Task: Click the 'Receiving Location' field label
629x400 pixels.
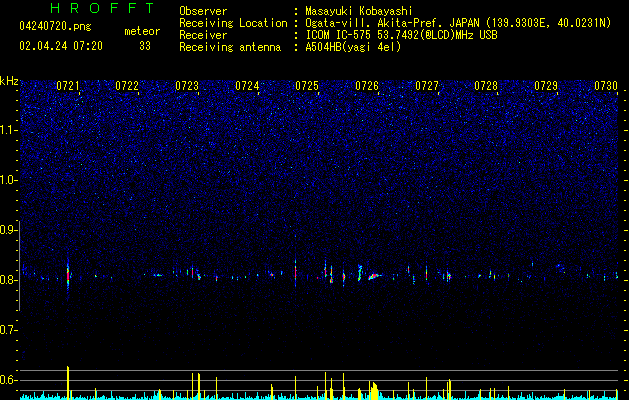Action: coord(233,23)
